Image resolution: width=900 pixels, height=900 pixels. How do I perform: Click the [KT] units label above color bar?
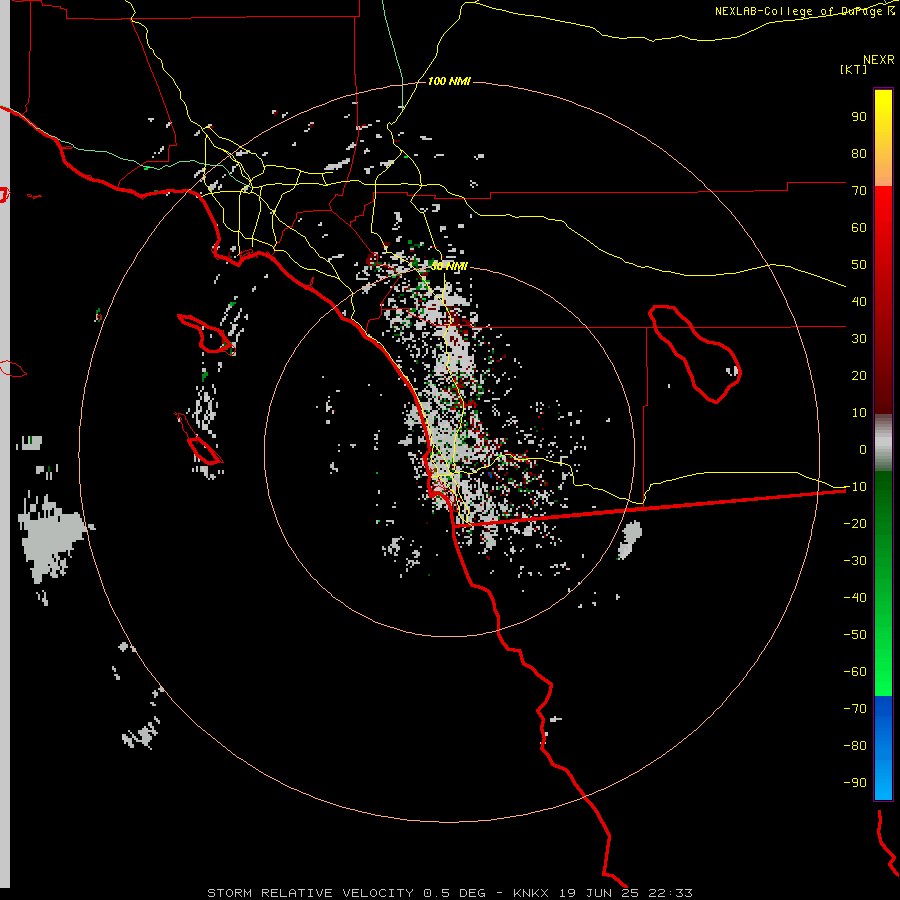853,69
